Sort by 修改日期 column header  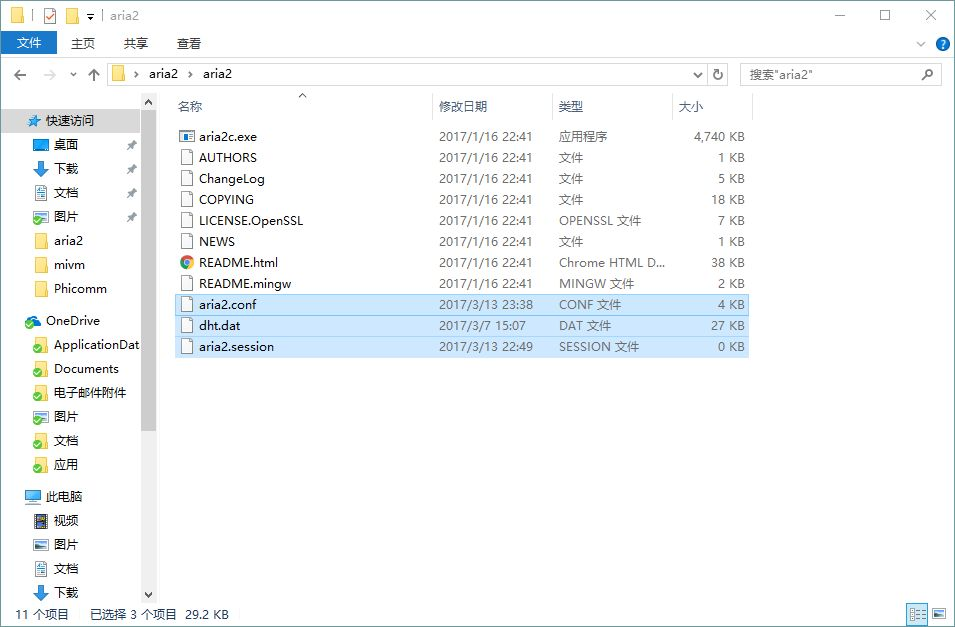point(492,107)
